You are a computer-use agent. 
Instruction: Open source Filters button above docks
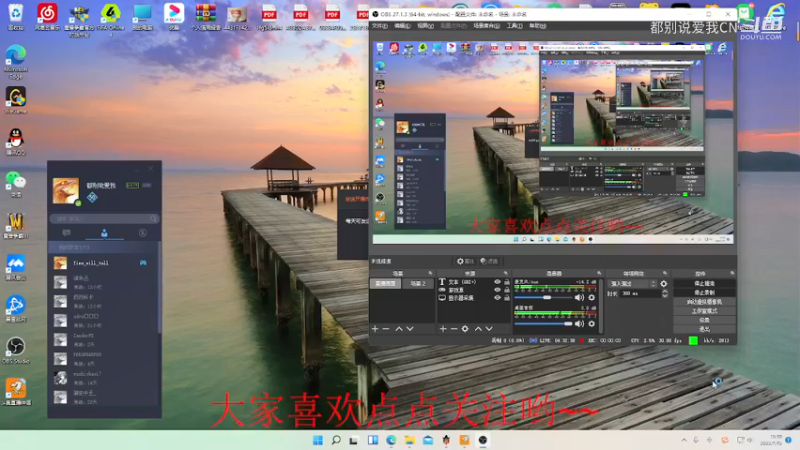click(489, 261)
